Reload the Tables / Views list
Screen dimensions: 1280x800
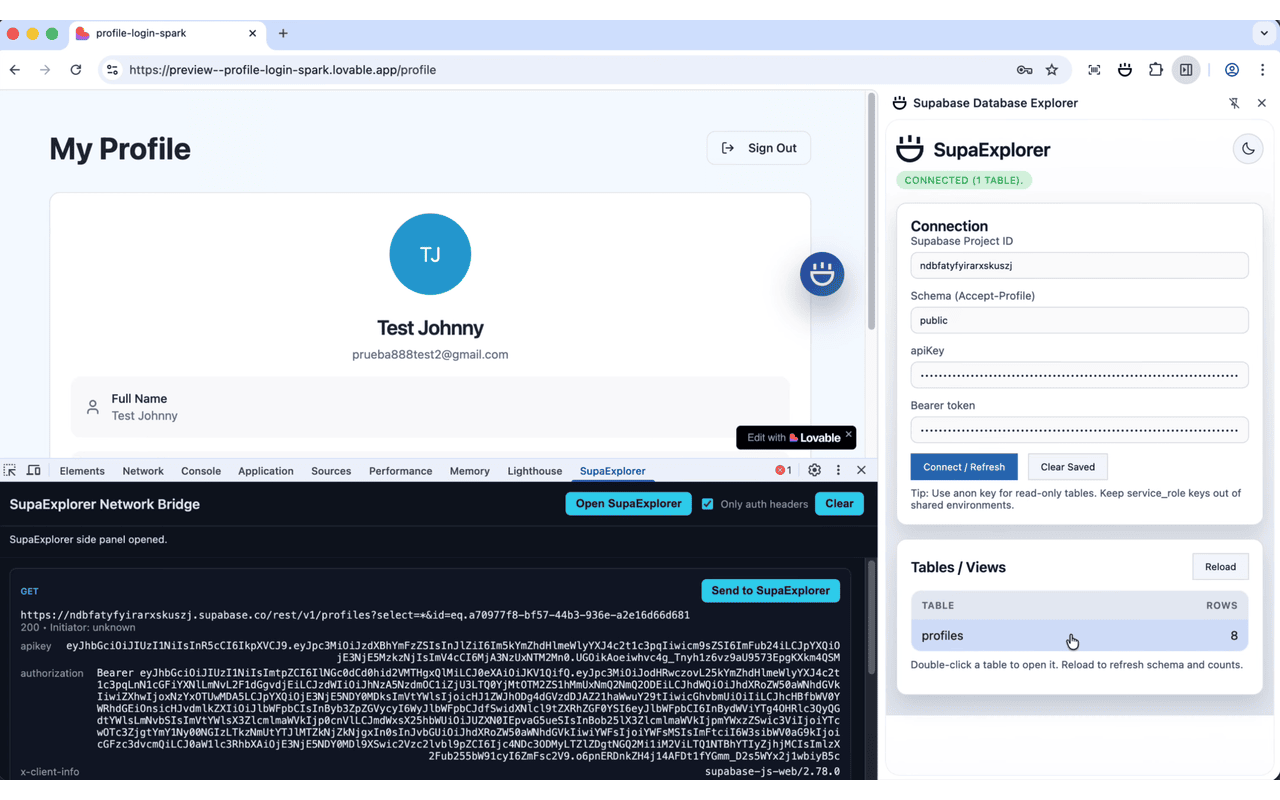(x=1220, y=567)
